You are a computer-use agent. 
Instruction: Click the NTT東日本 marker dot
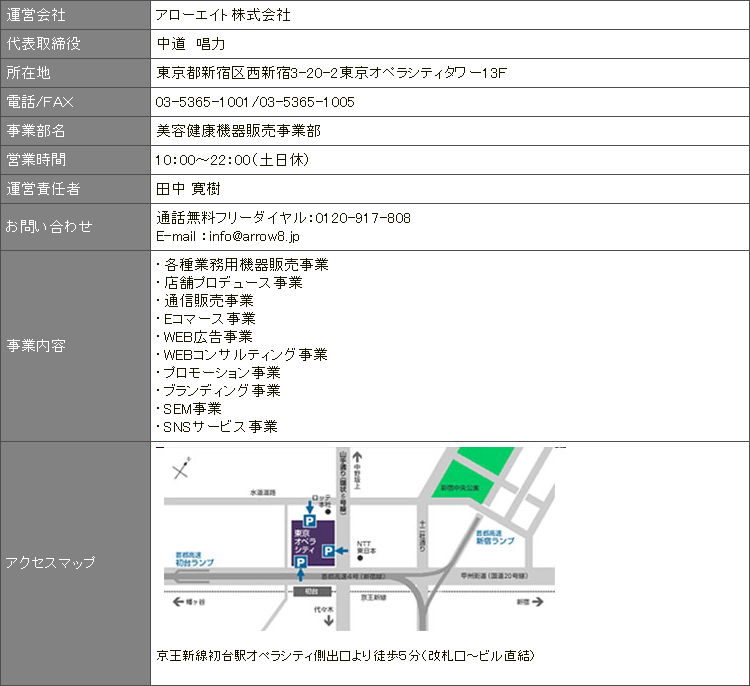360,558
